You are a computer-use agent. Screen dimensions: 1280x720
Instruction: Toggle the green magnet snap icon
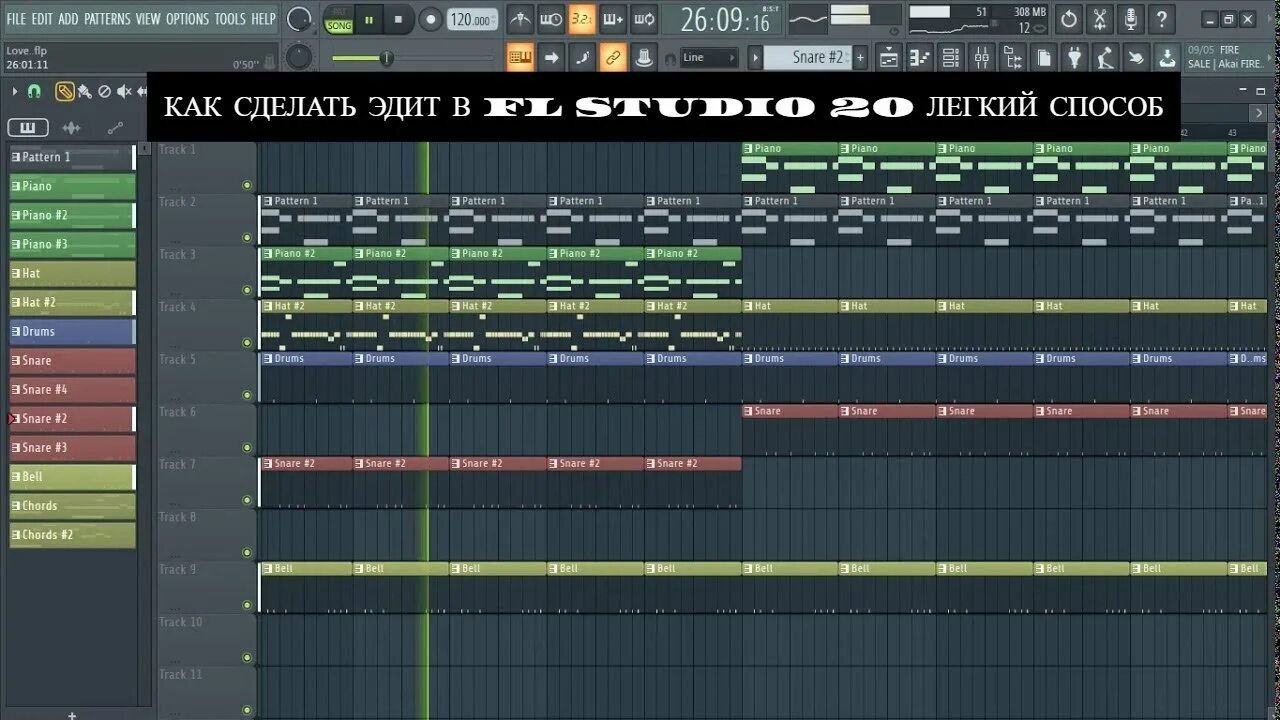[34, 92]
